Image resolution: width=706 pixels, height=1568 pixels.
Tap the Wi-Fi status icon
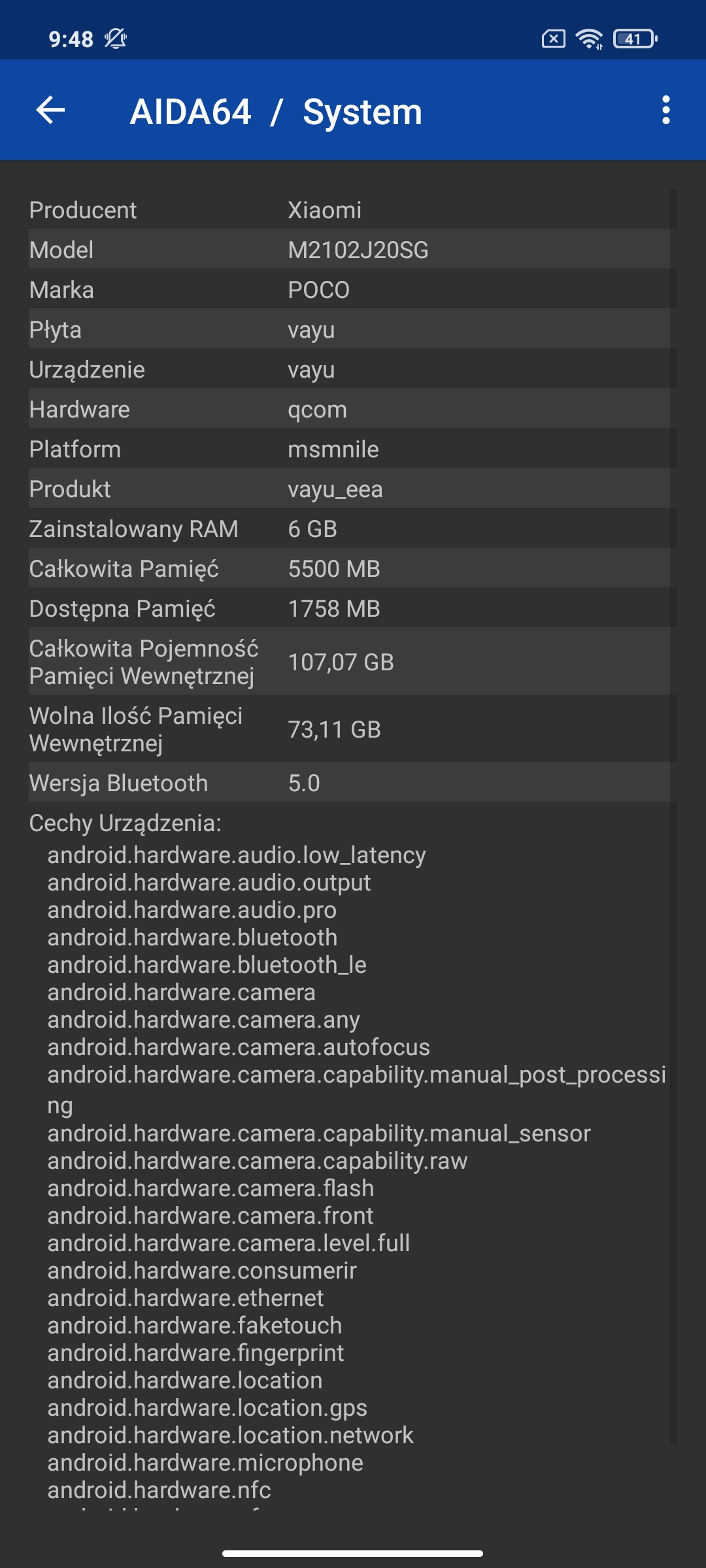[x=589, y=39]
